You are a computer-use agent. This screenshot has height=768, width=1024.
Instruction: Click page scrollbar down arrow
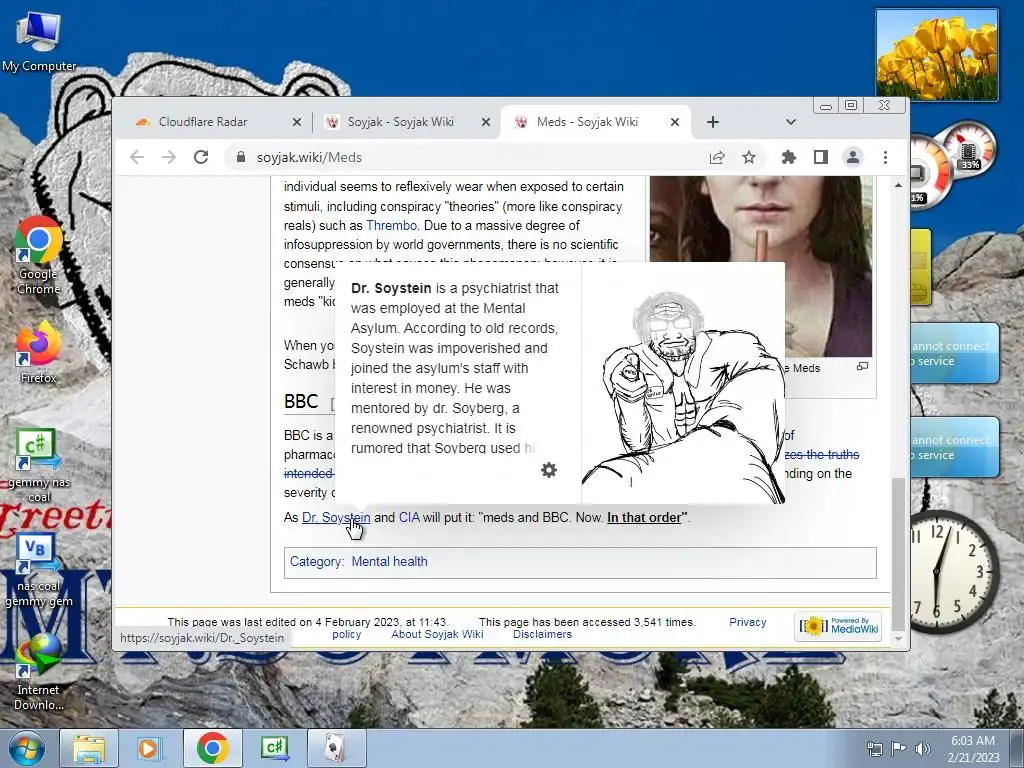(899, 639)
